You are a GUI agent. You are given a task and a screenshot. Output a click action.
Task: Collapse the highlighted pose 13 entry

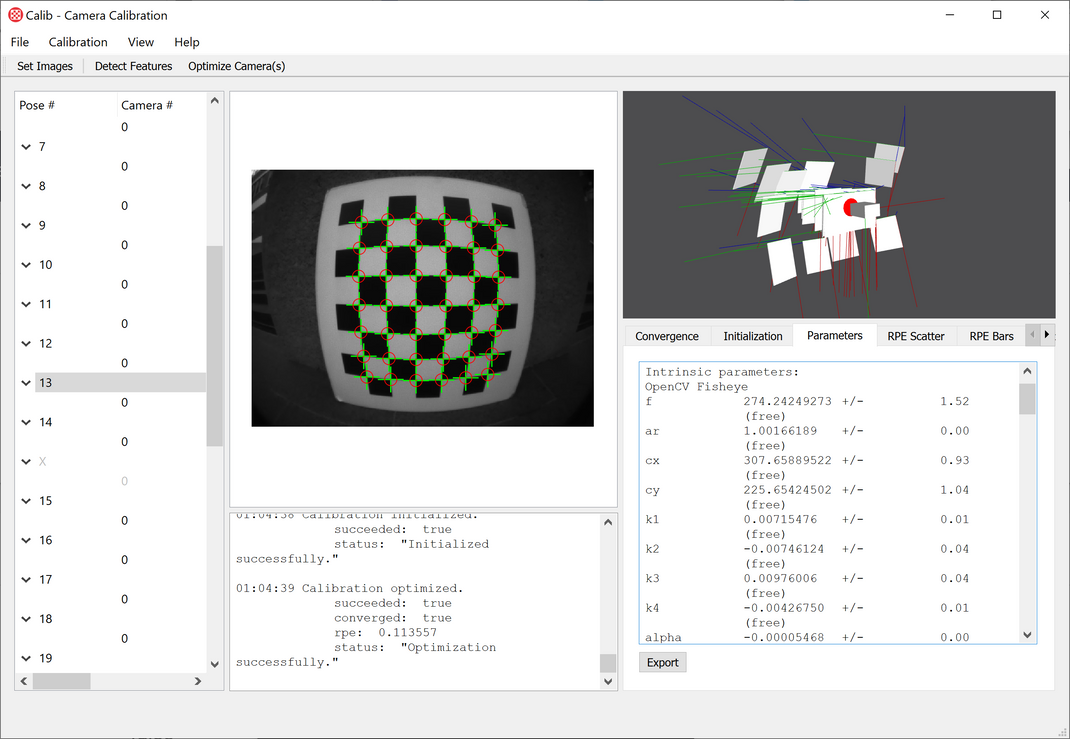coord(25,382)
